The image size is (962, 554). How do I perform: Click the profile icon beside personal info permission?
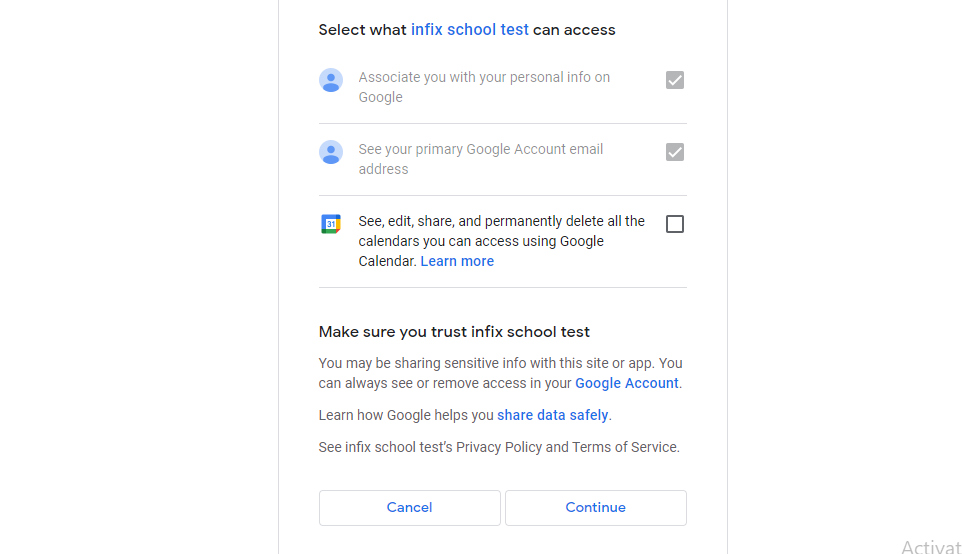[x=331, y=80]
